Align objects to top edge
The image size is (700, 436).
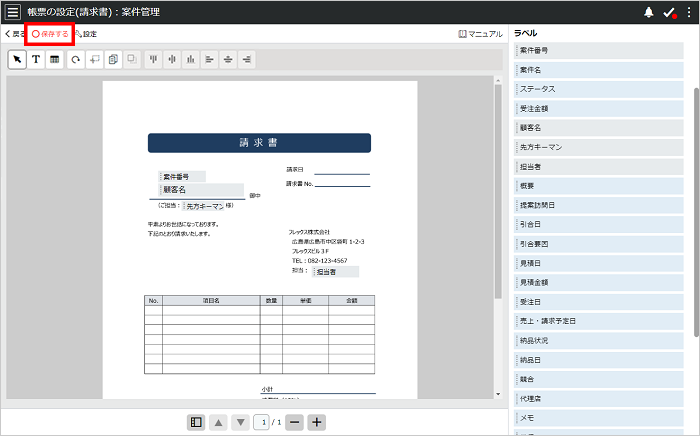(153, 59)
